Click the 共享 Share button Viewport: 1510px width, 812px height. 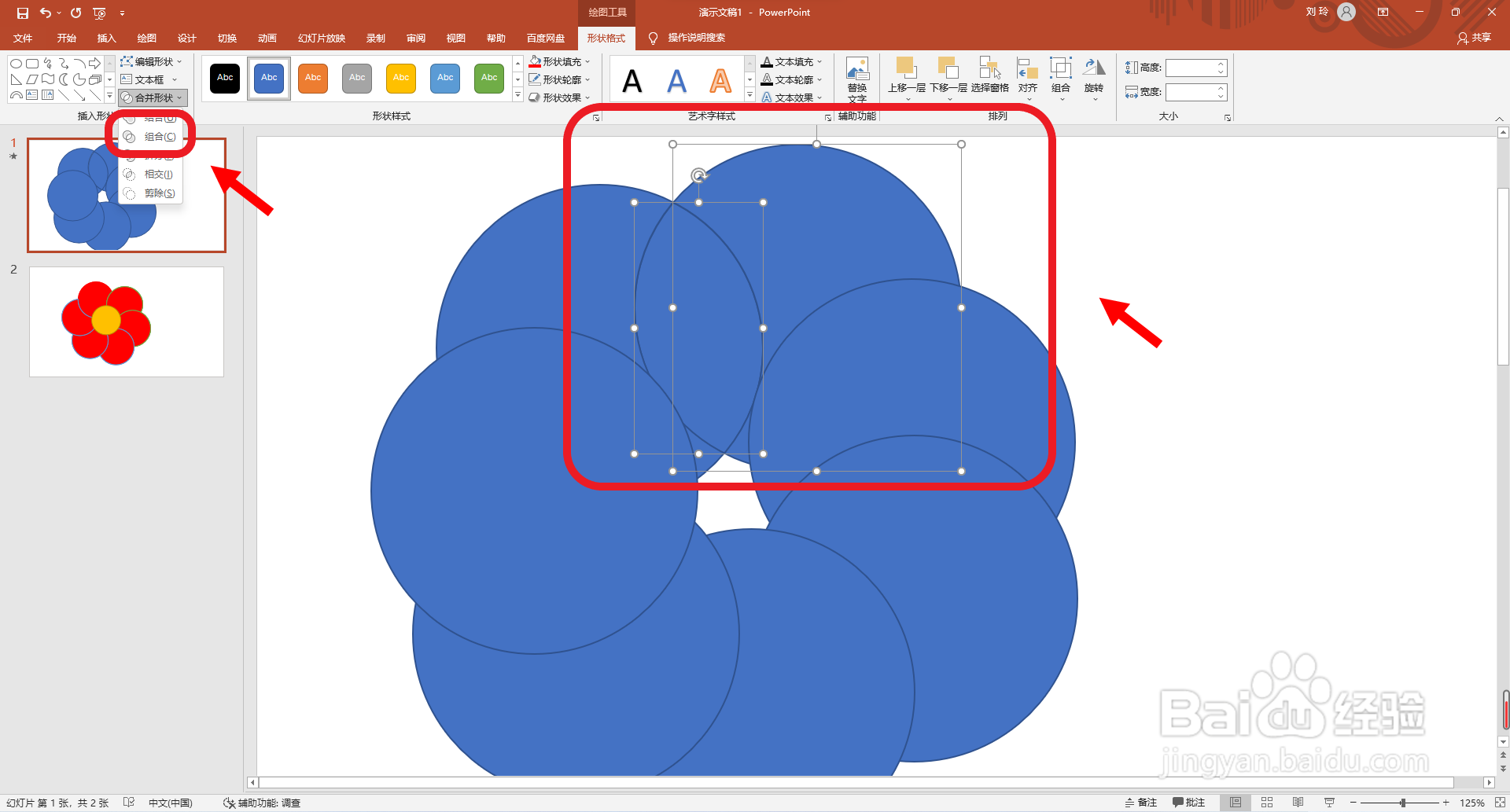pos(1475,38)
